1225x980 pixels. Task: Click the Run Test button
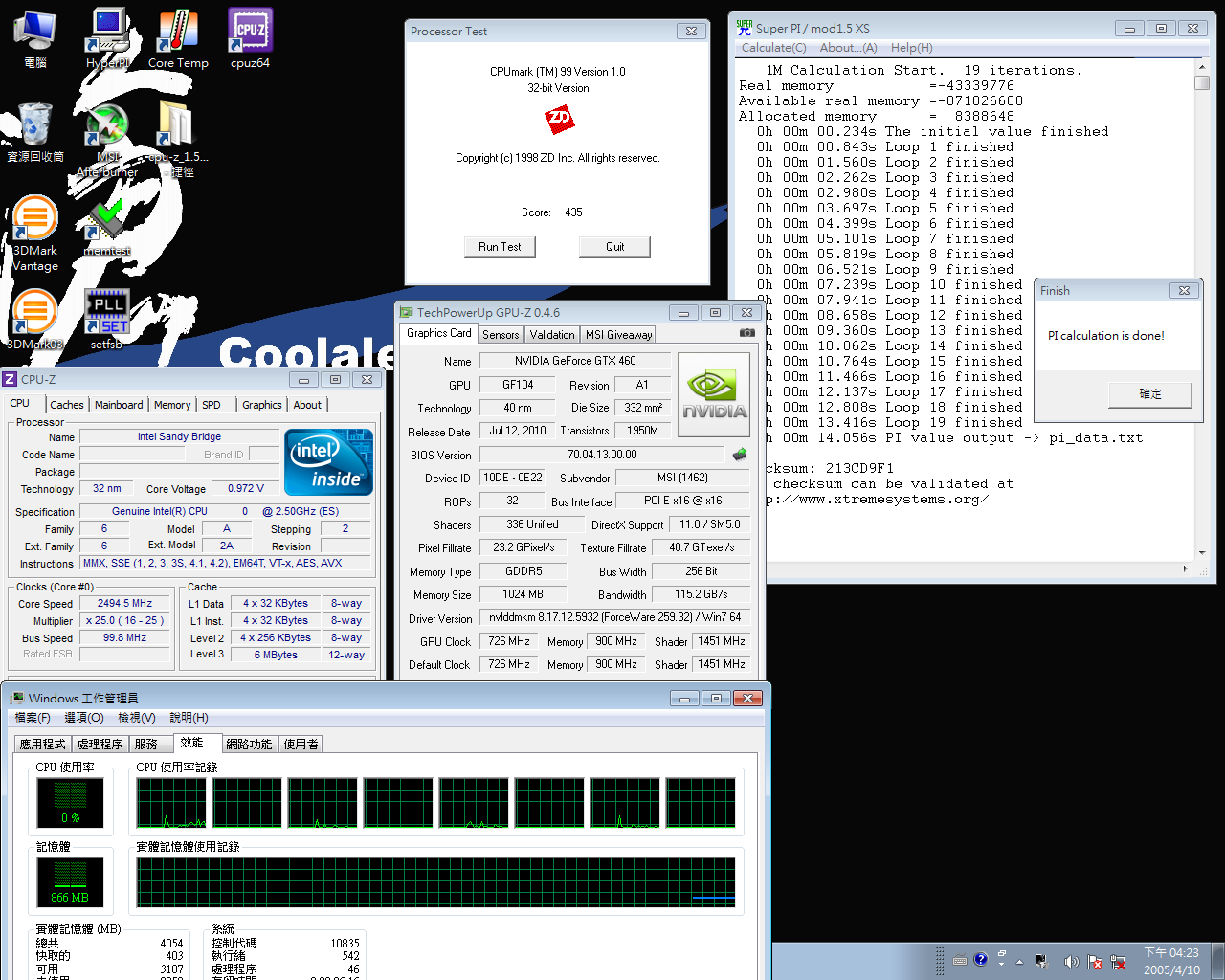(x=500, y=247)
